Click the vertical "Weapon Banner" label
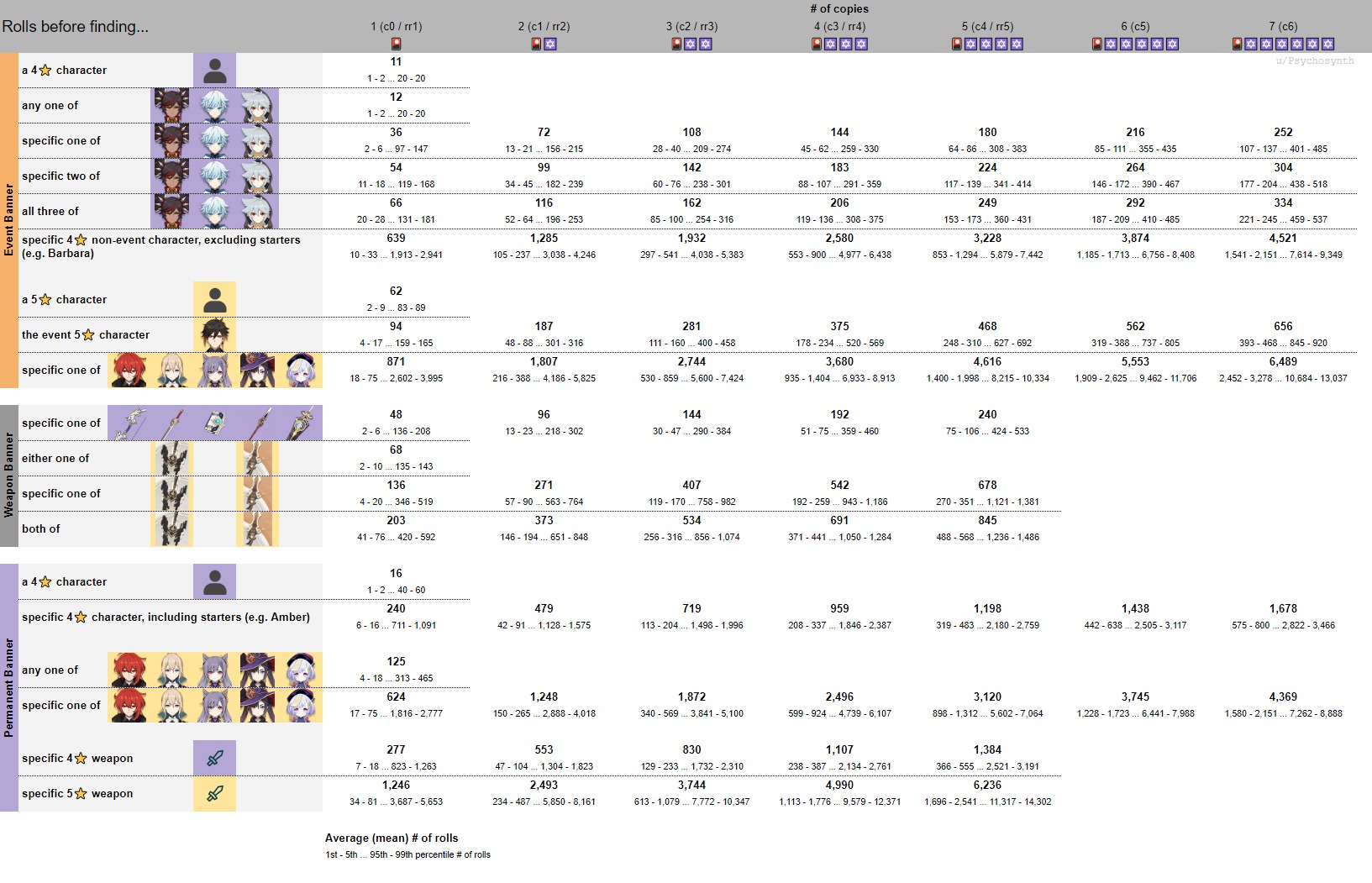The height and width of the screenshot is (883, 1372). pyautogui.click(x=9, y=476)
